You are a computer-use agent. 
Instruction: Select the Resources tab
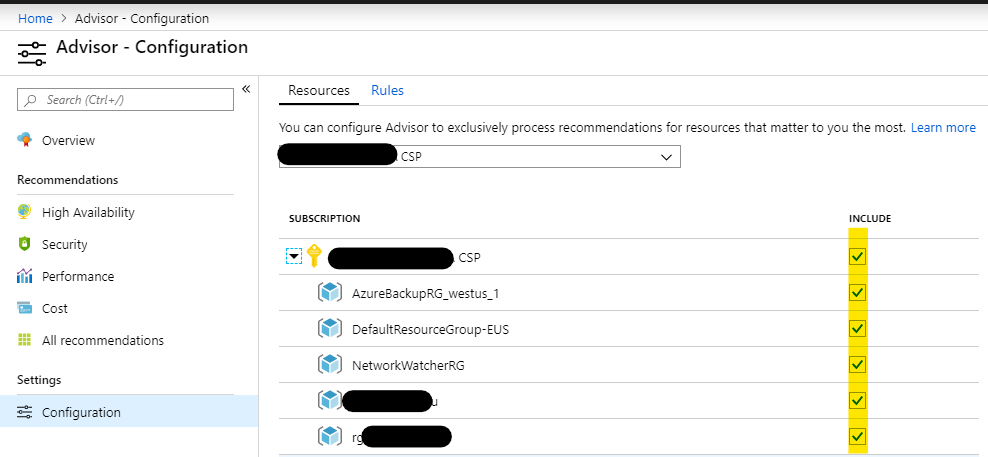[x=319, y=90]
